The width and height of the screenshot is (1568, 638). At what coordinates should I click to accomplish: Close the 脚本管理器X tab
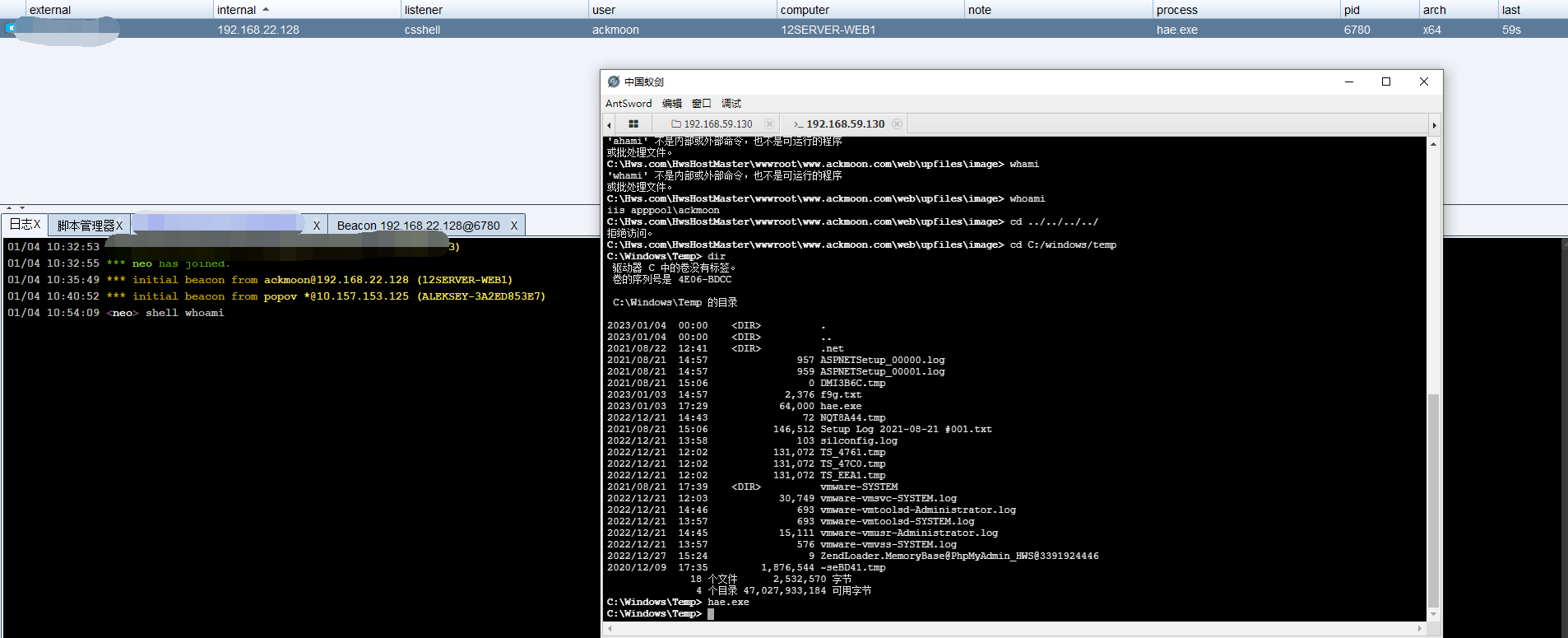119,226
